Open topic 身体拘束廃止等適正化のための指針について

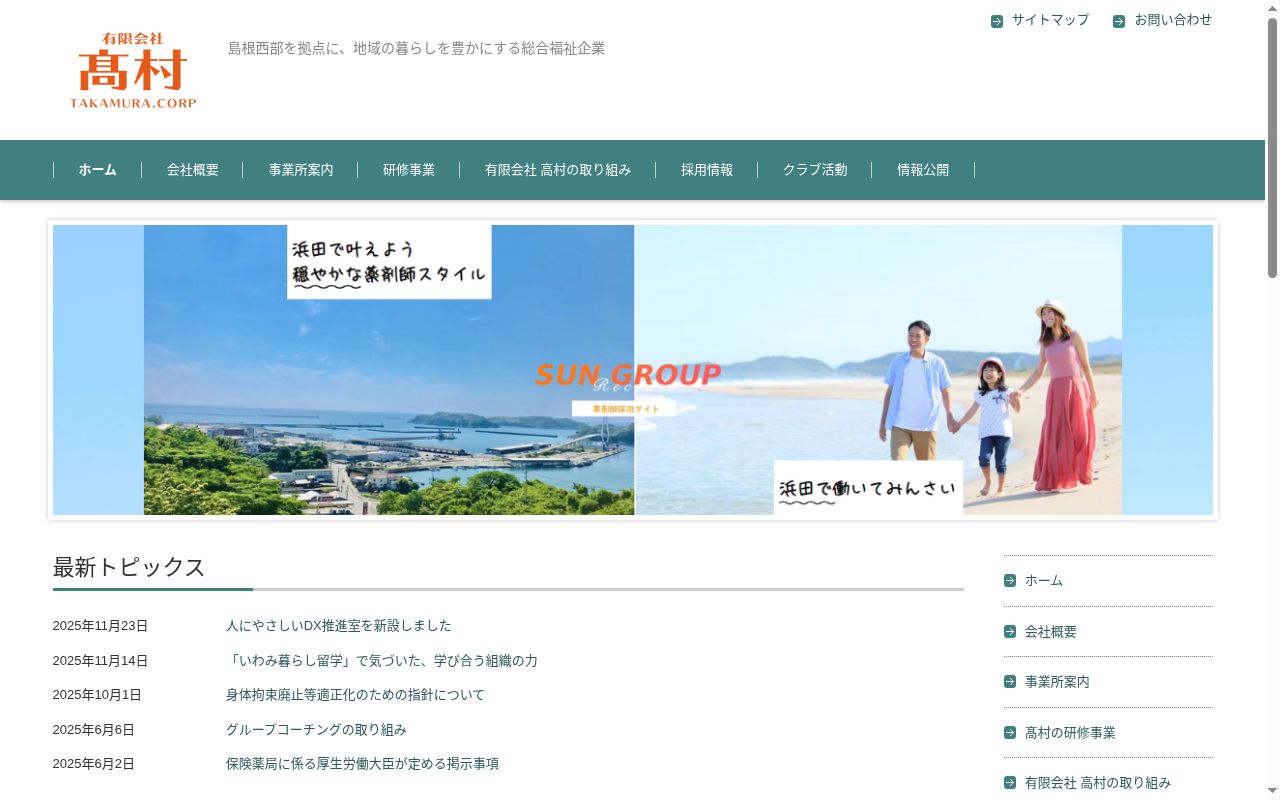[x=355, y=695]
